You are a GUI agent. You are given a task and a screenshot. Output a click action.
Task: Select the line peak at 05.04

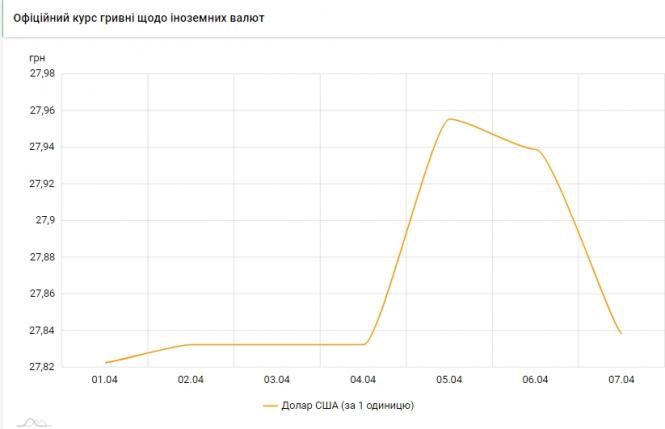click(450, 119)
